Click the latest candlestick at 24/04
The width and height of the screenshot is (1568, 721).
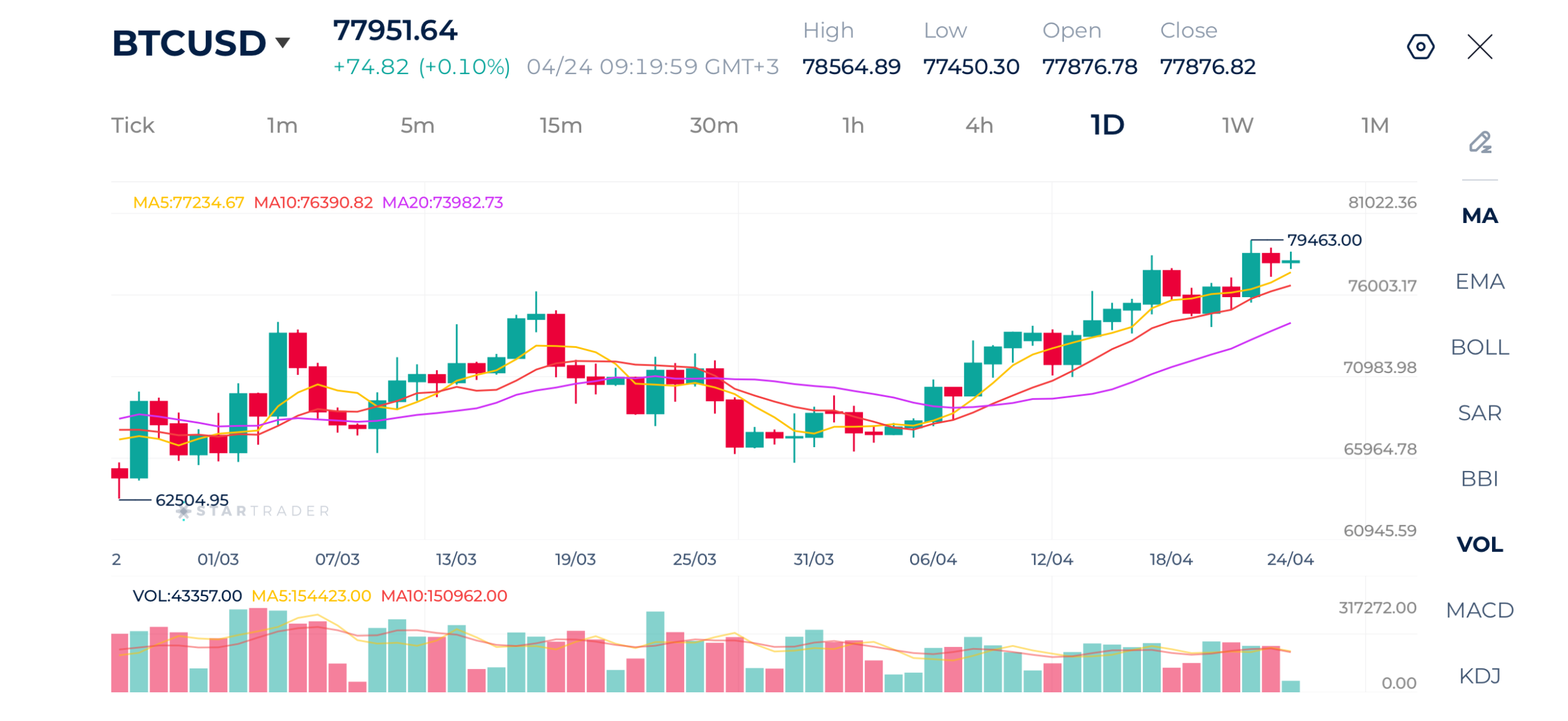(x=1290, y=260)
